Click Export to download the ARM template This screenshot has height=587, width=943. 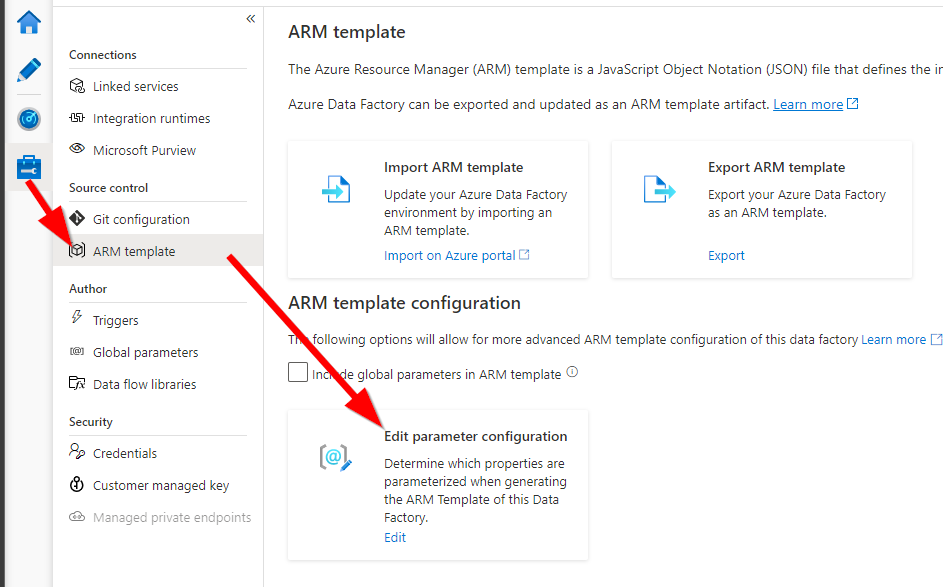[726, 255]
